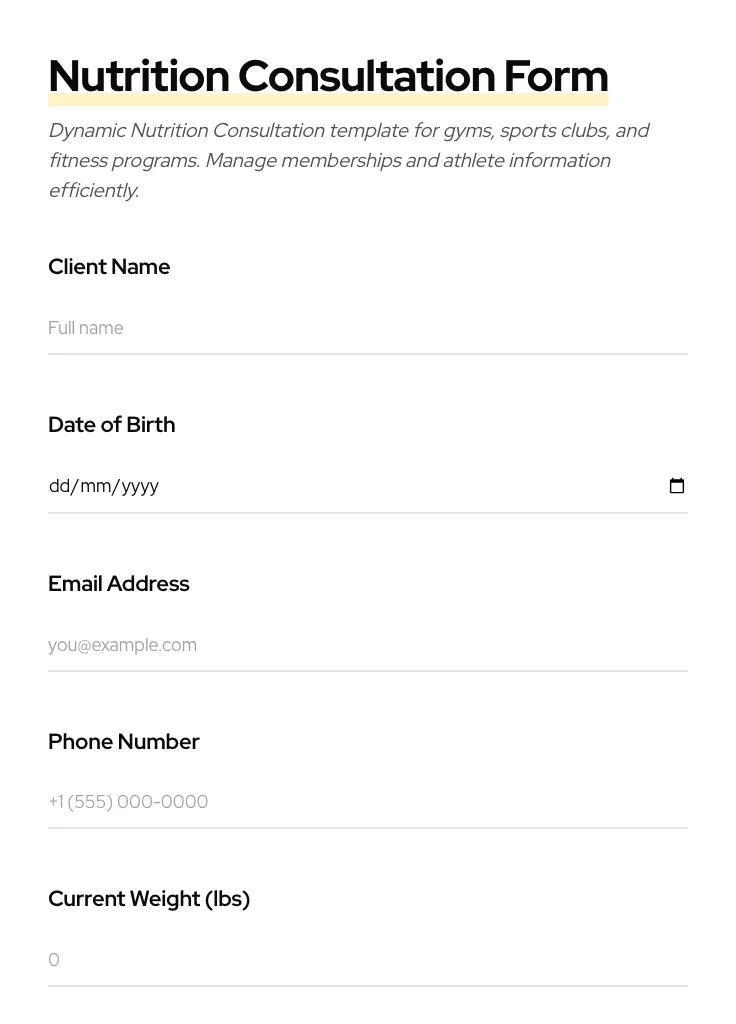The height and width of the screenshot is (1024, 736).
Task: Focus the Phone Number input field
Action: (x=367, y=802)
